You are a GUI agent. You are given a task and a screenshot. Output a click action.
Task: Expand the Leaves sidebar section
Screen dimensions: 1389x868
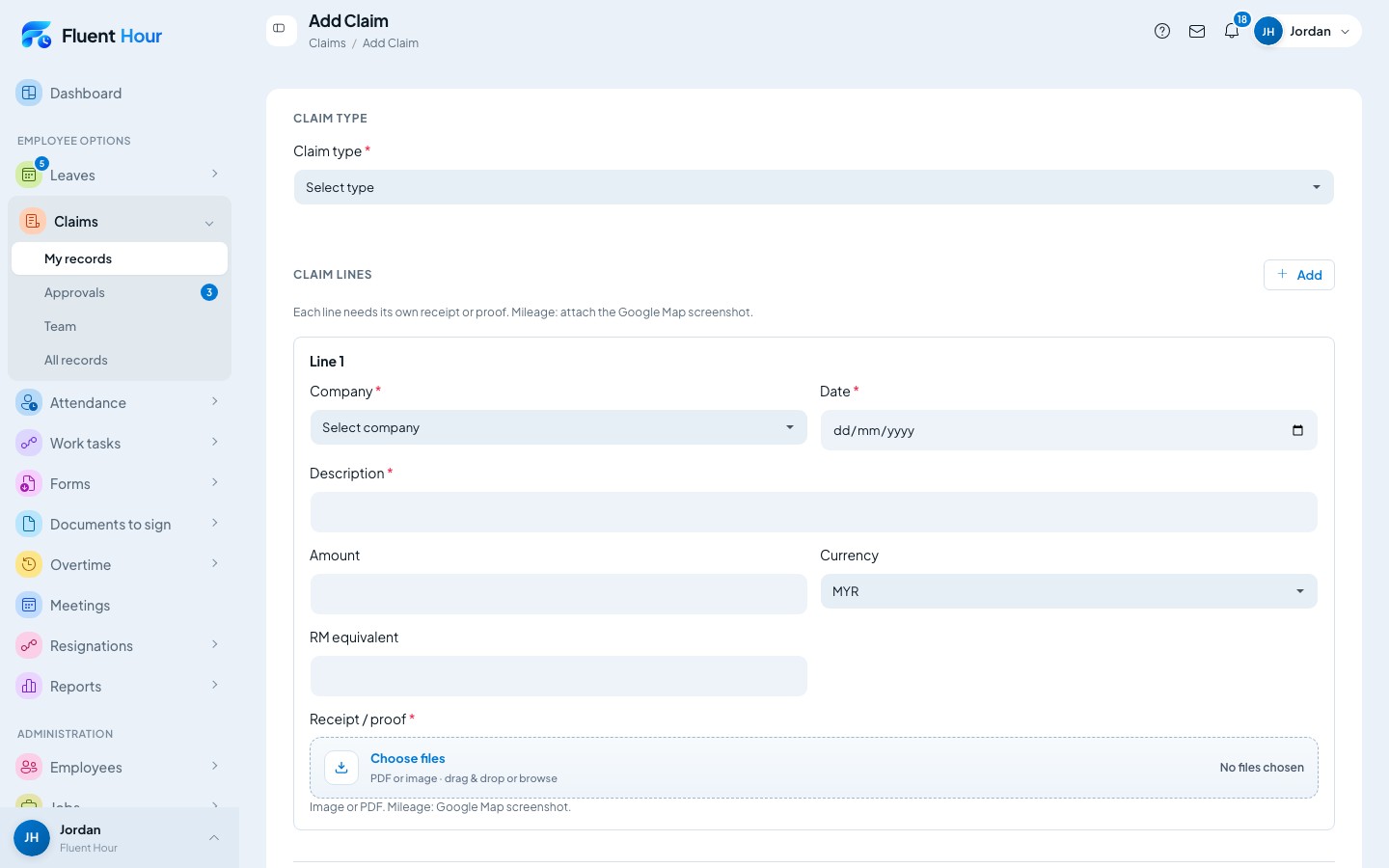point(214,174)
